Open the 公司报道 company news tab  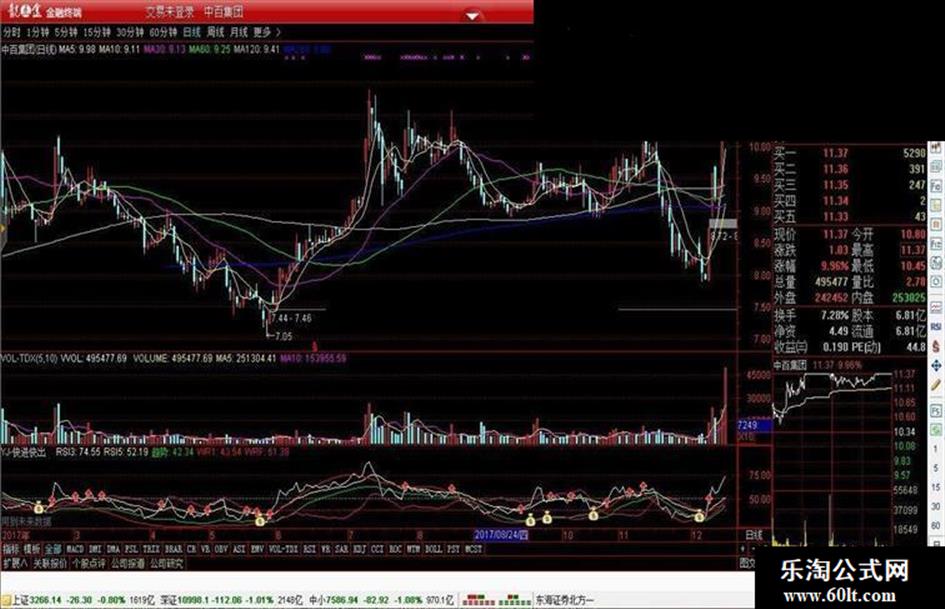pos(128,564)
